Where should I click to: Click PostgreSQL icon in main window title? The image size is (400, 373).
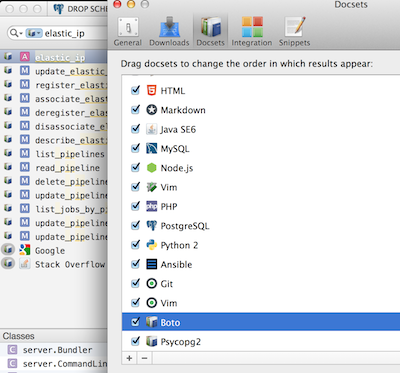[58, 9]
